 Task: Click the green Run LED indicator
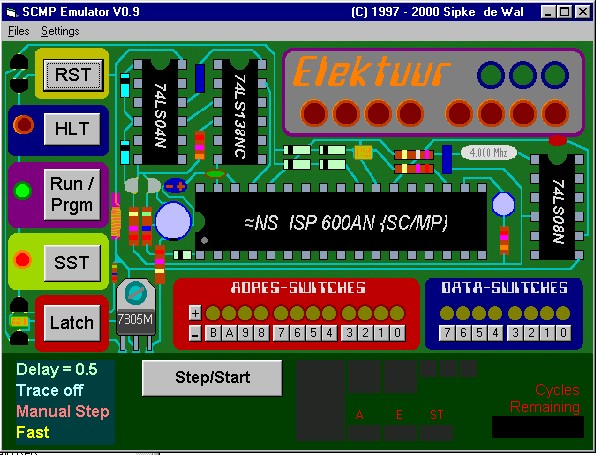(x=22, y=190)
